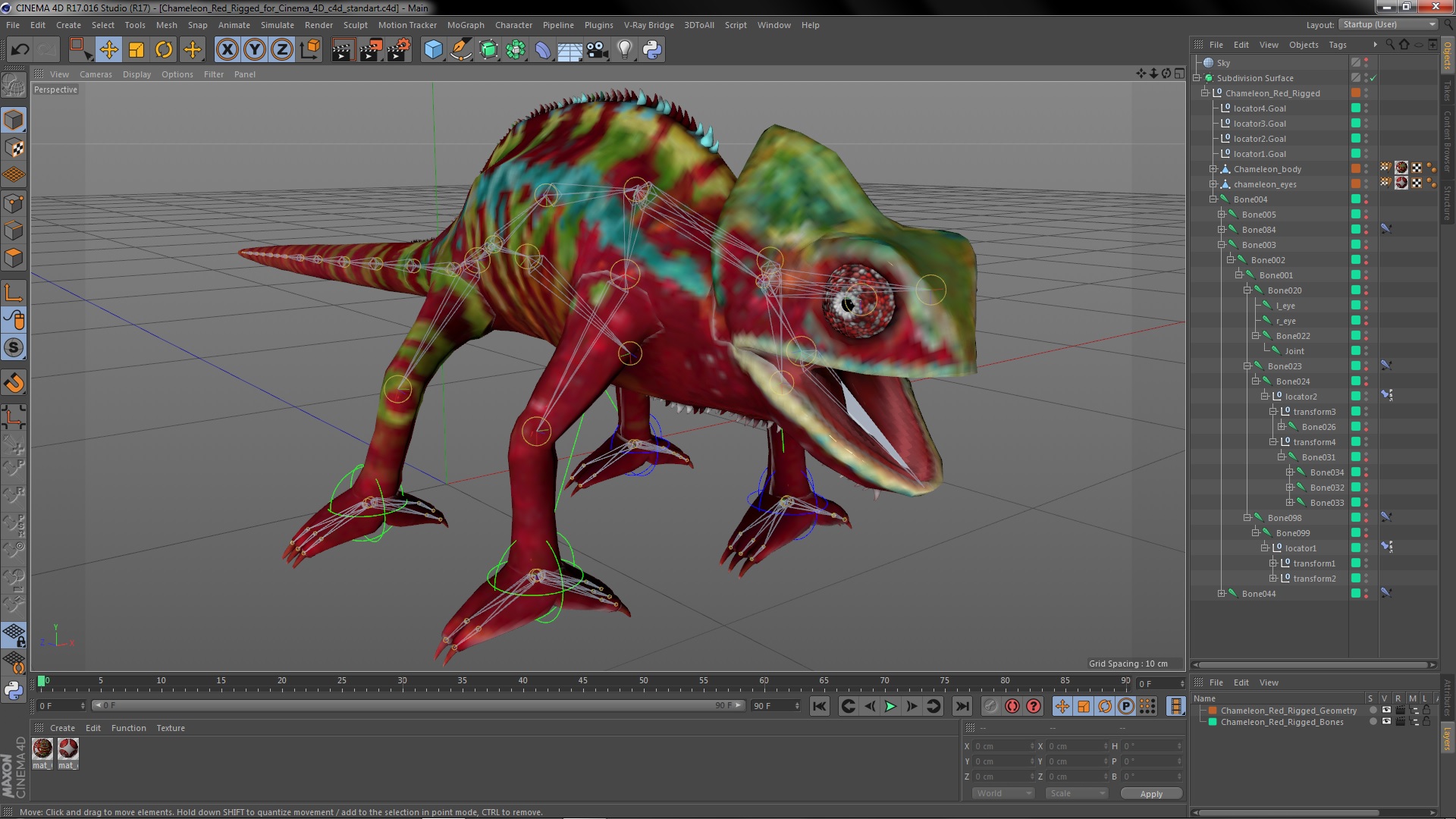
Task: Click the Apply button
Action: [1150, 794]
